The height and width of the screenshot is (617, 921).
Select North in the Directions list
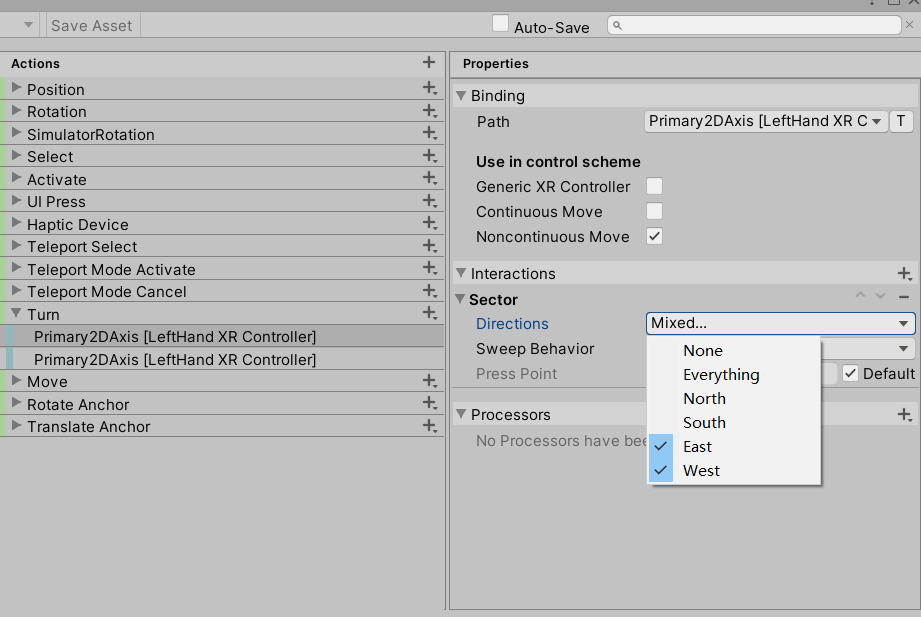click(704, 398)
